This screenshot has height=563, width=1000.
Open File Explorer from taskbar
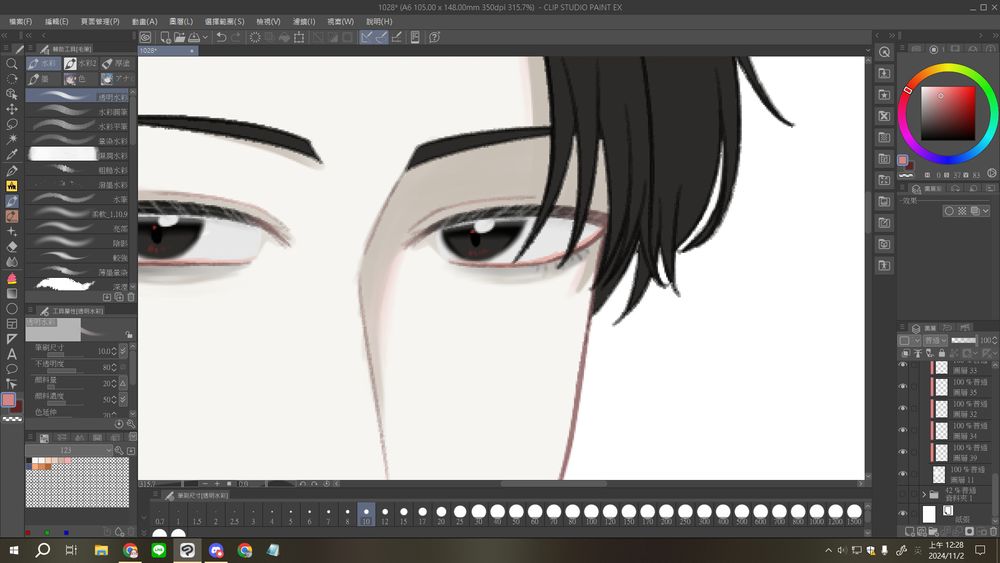(x=101, y=550)
